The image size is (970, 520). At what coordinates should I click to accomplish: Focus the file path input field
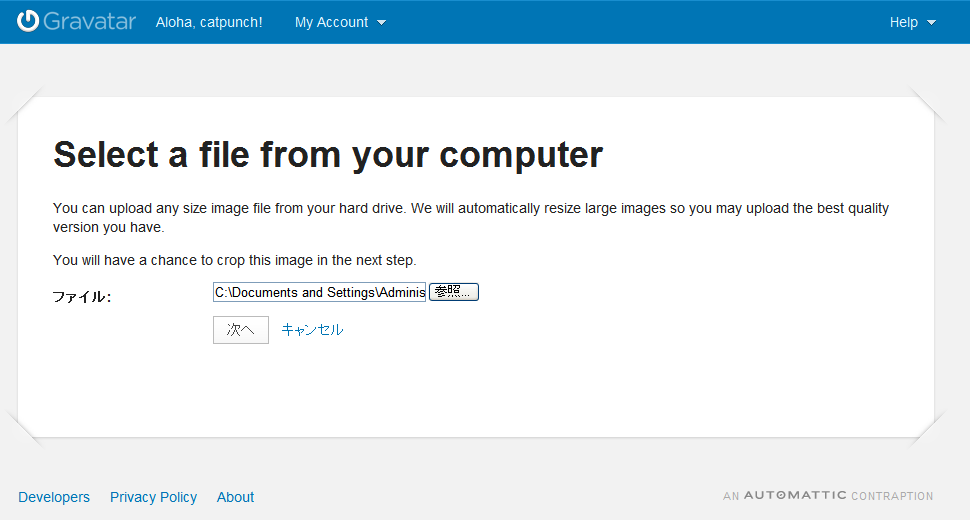(319, 292)
